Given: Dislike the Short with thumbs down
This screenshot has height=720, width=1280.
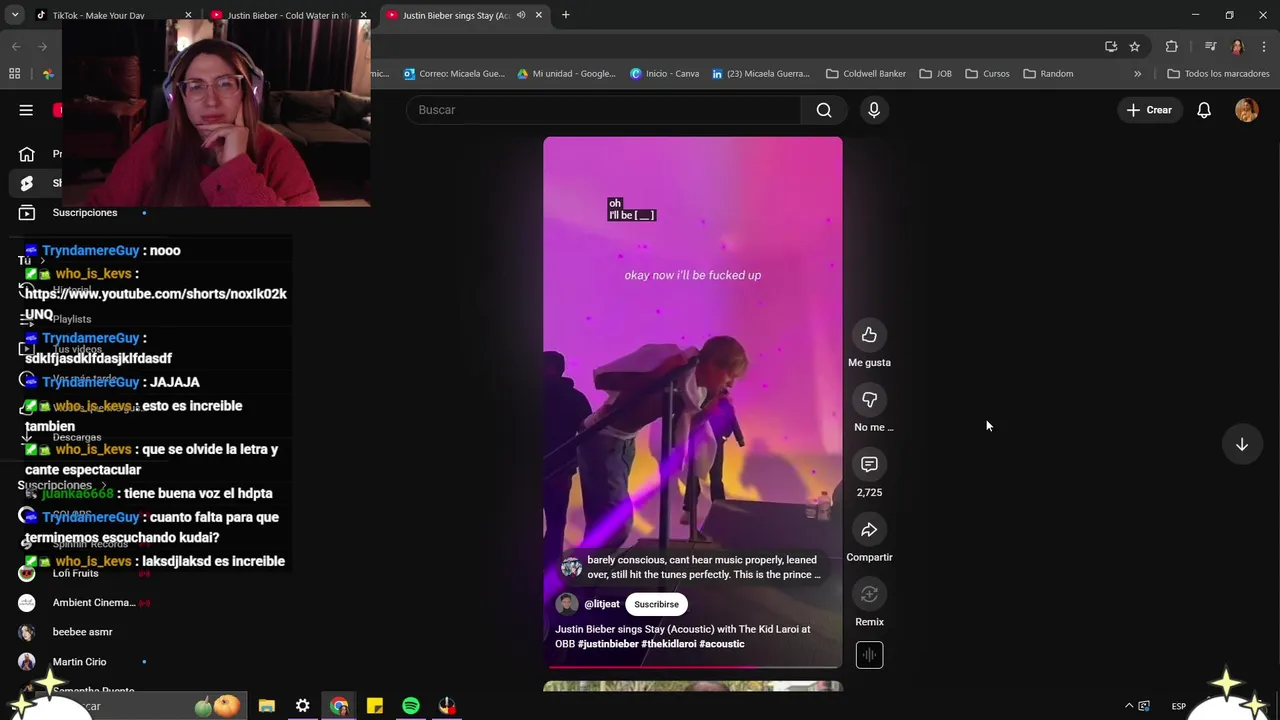Looking at the screenshot, I should [869, 400].
